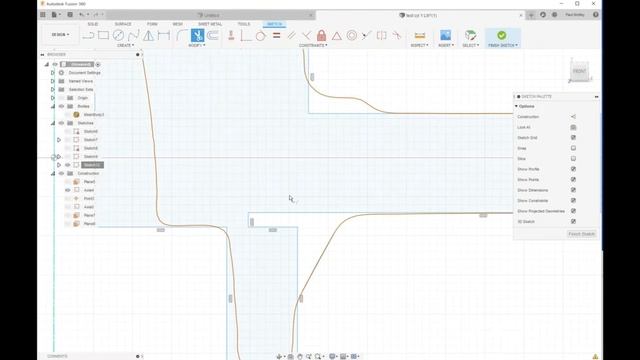
Task: Switch to the Form tab
Action: [152, 24]
